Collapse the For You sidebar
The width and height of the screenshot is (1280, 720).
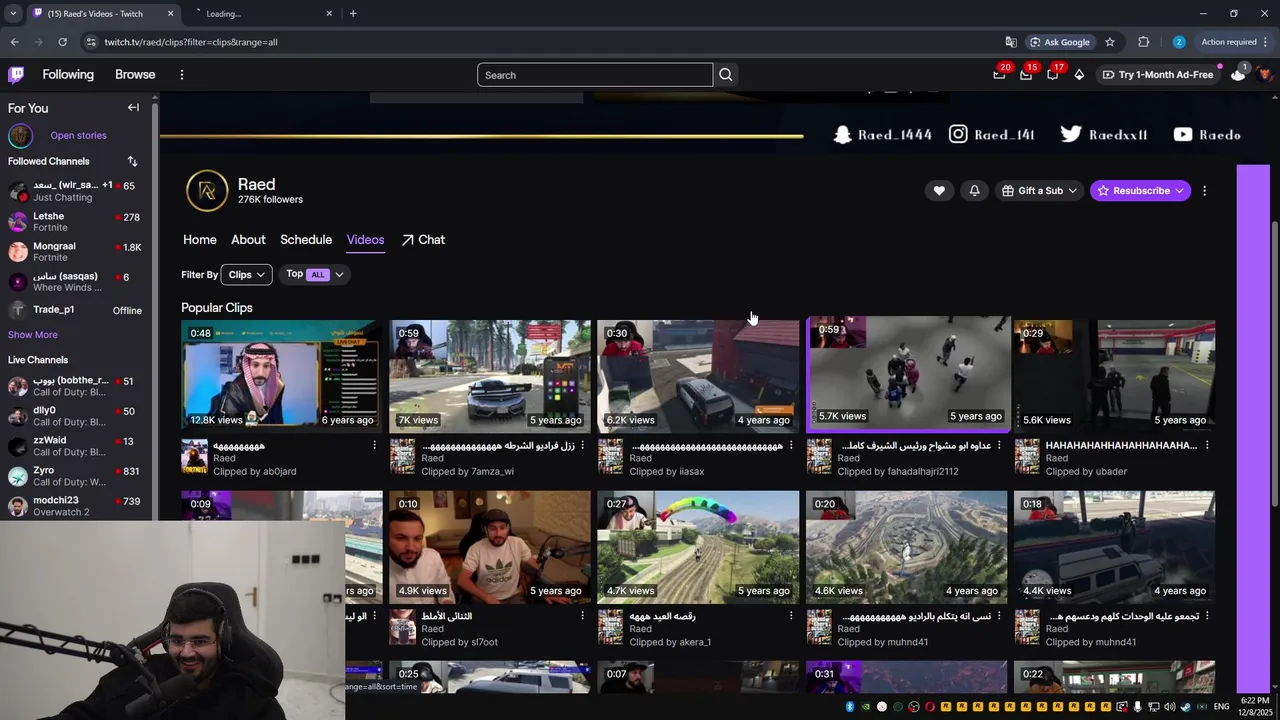pos(133,107)
